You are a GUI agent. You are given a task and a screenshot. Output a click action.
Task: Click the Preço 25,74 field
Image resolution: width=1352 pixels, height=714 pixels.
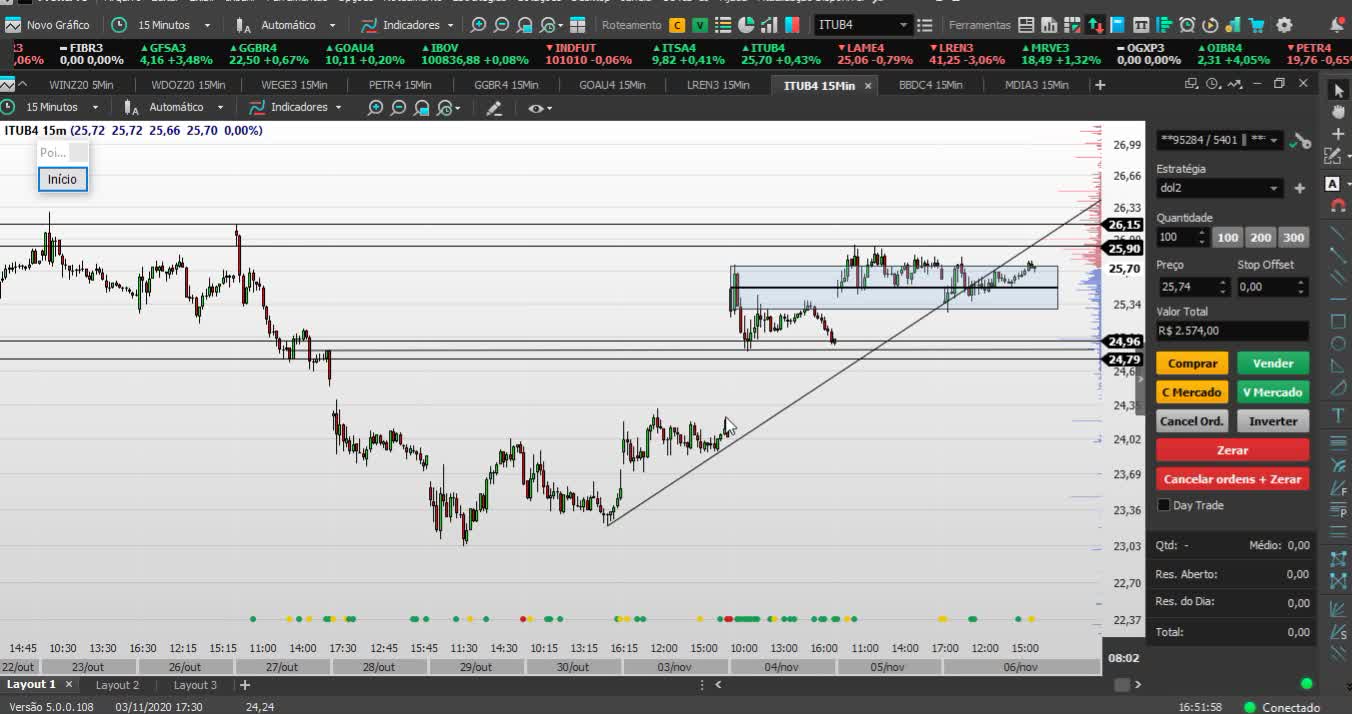pos(1192,287)
